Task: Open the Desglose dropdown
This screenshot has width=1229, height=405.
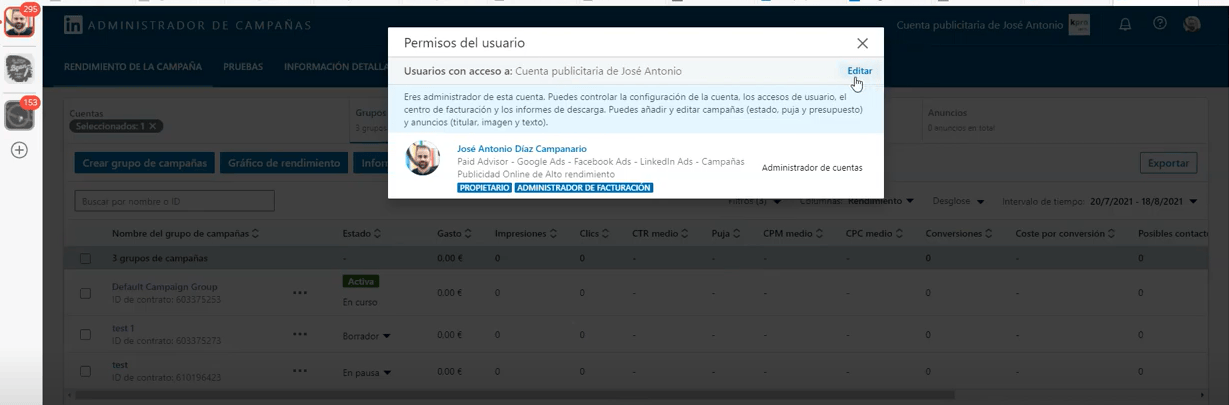Action: 961,201
